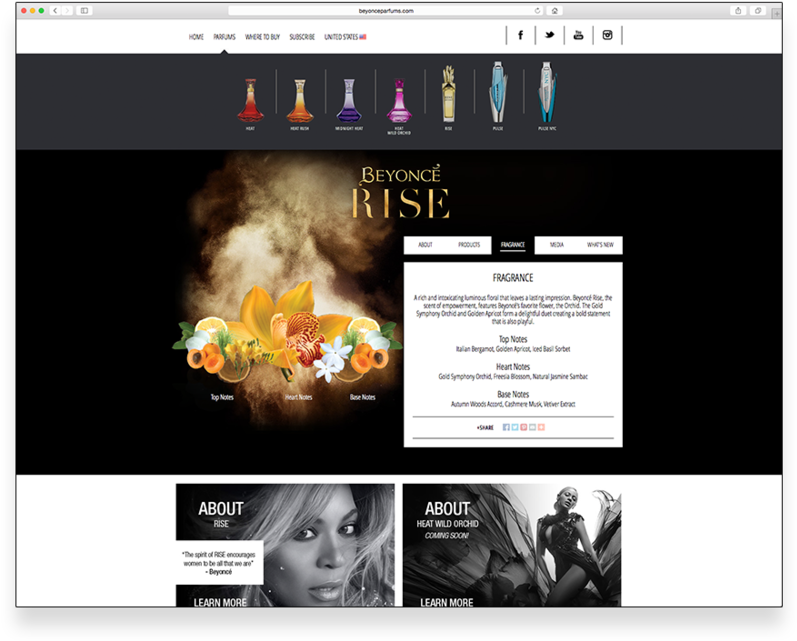The image size is (797, 641).
Task: Reload the page using address bar icon
Action: pos(537,11)
